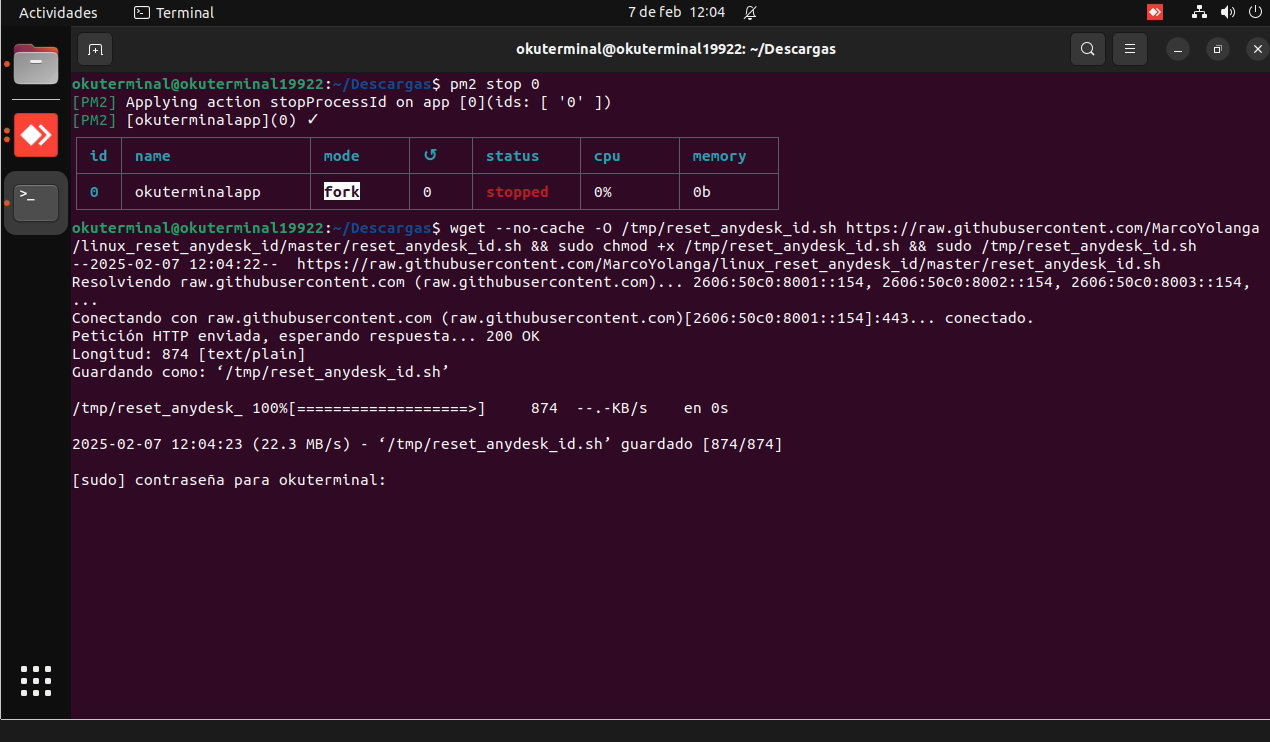The height and width of the screenshot is (742, 1270).
Task: Click the highlighted 'fork' mode cell
Action: point(341,191)
